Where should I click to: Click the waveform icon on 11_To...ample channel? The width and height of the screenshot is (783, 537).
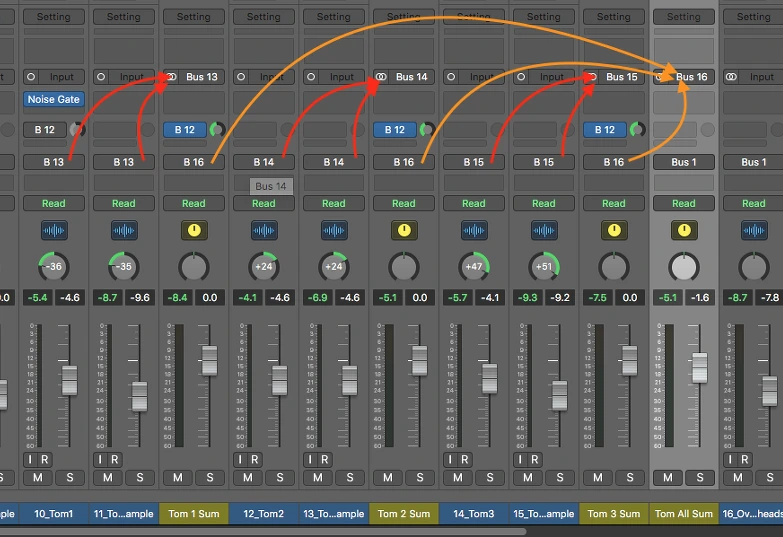point(124,230)
